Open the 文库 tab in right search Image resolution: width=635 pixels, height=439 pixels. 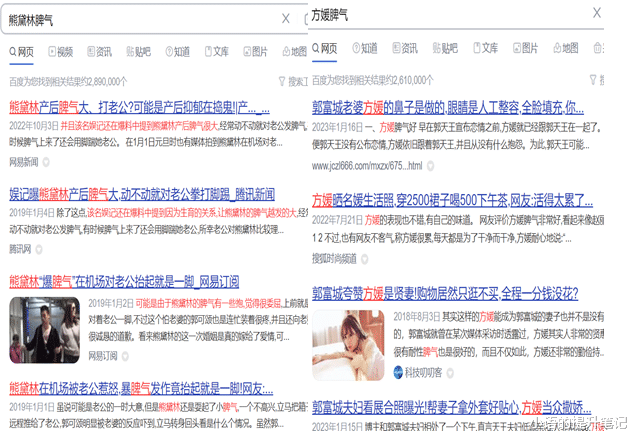pos(486,48)
